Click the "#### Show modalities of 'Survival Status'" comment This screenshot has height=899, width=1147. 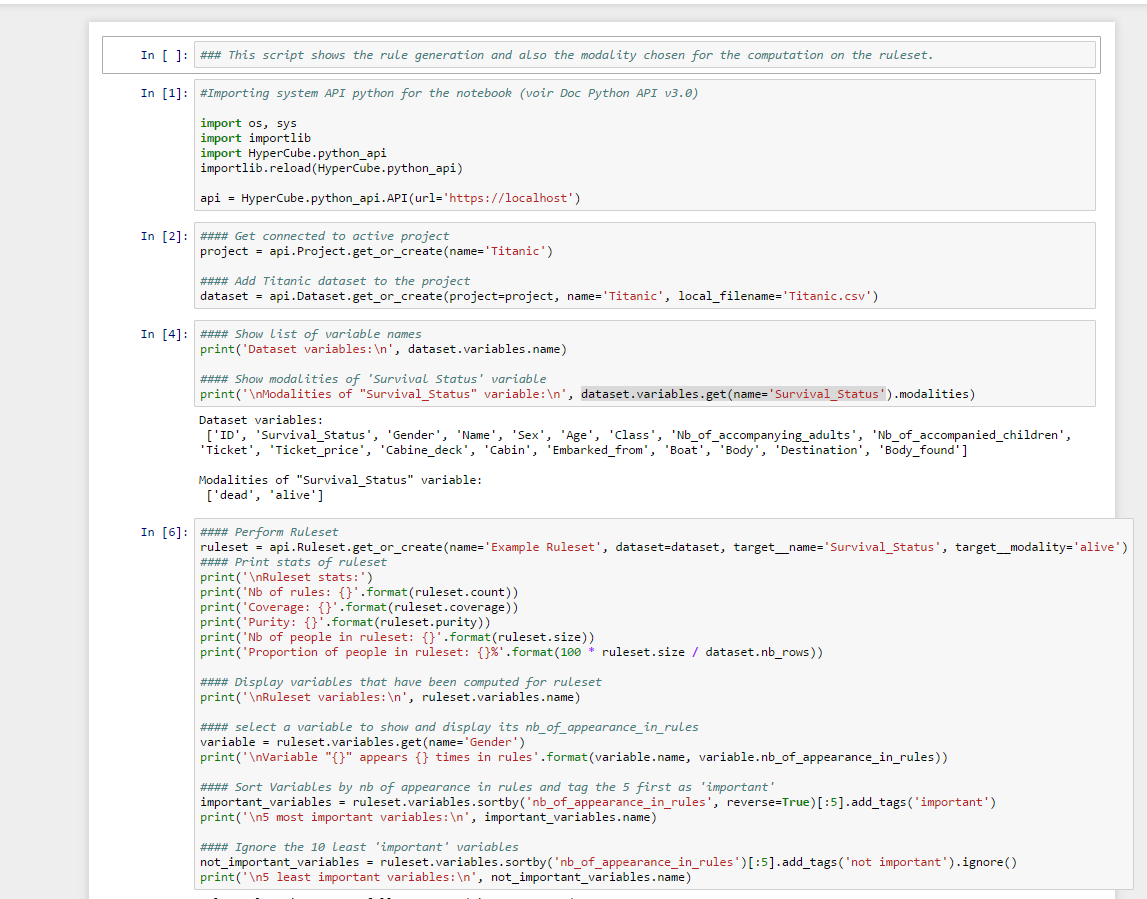point(373,379)
